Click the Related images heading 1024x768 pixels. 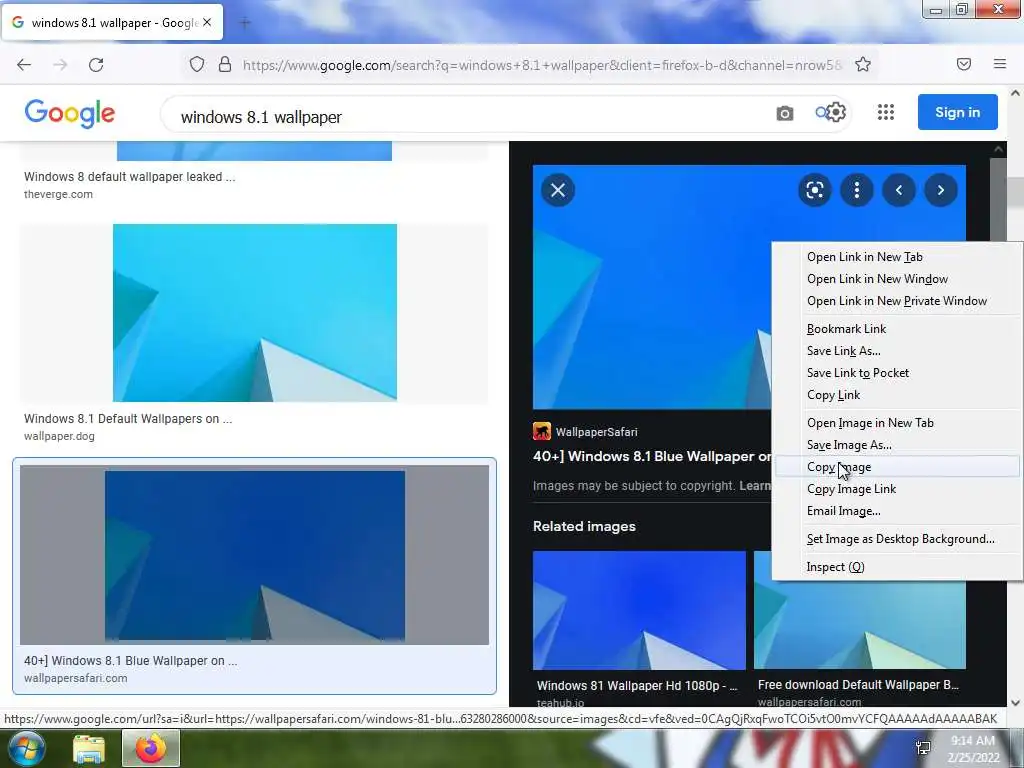click(584, 526)
